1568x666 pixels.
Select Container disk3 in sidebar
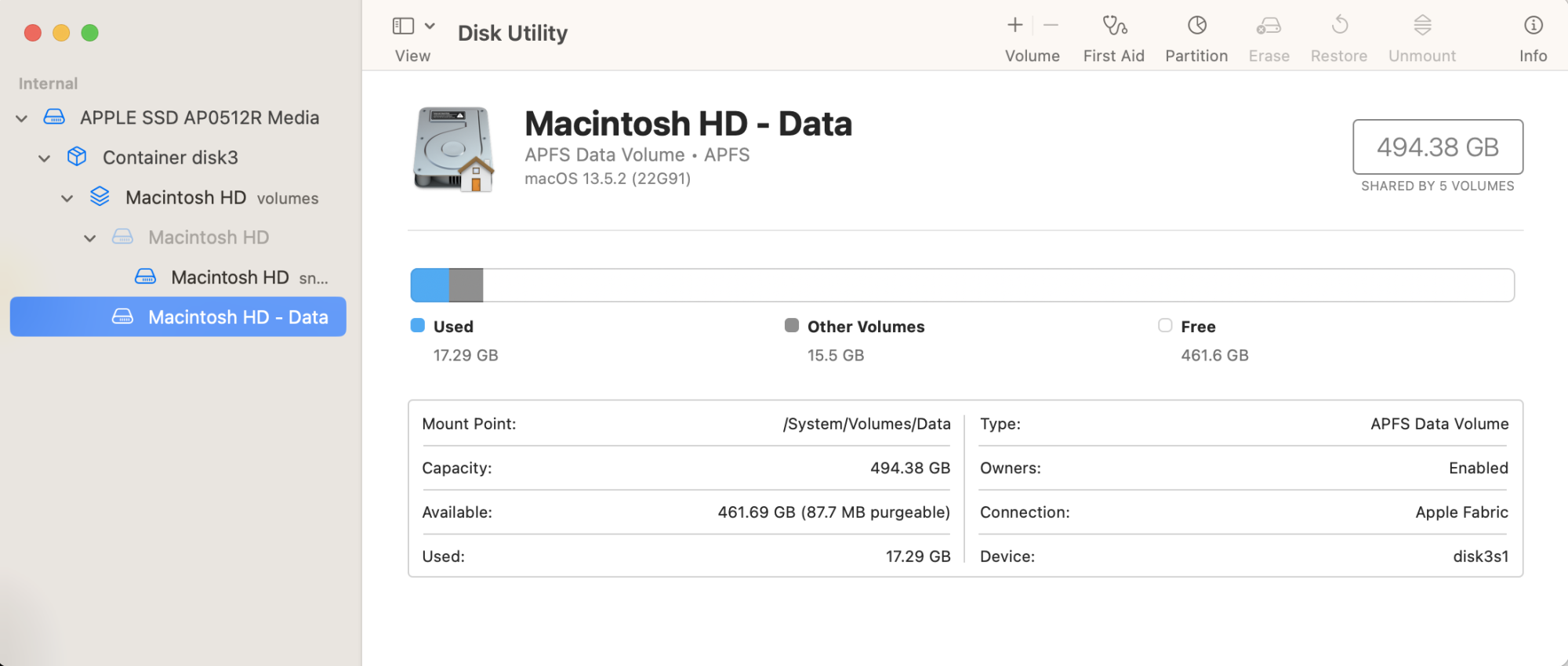point(178,157)
